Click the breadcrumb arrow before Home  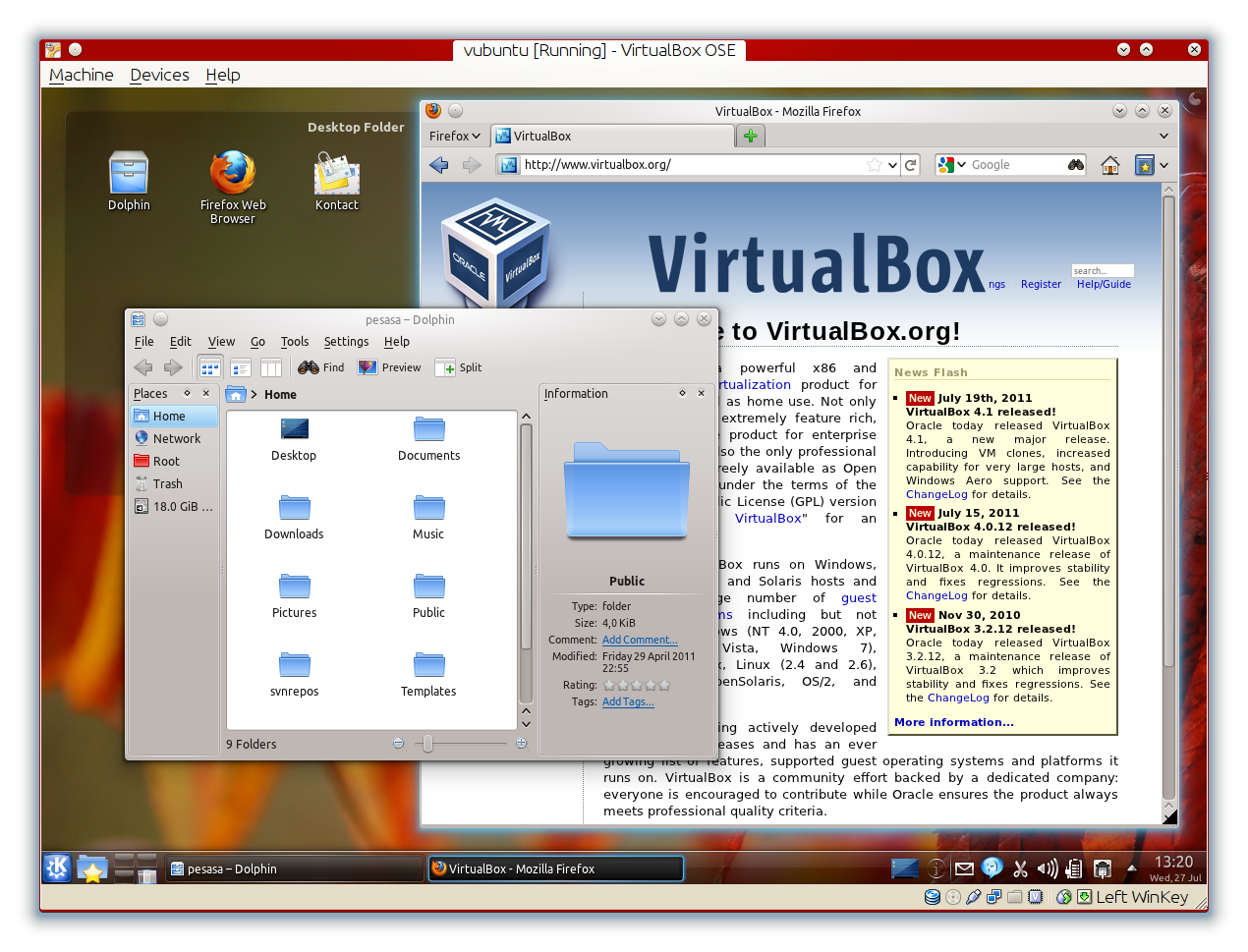point(254,395)
